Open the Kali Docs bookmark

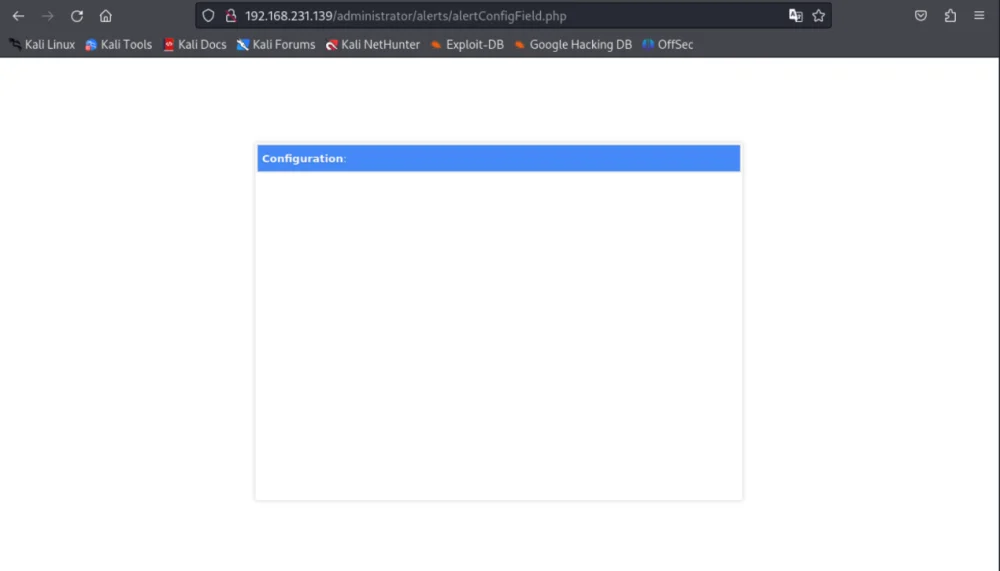pos(195,45)
